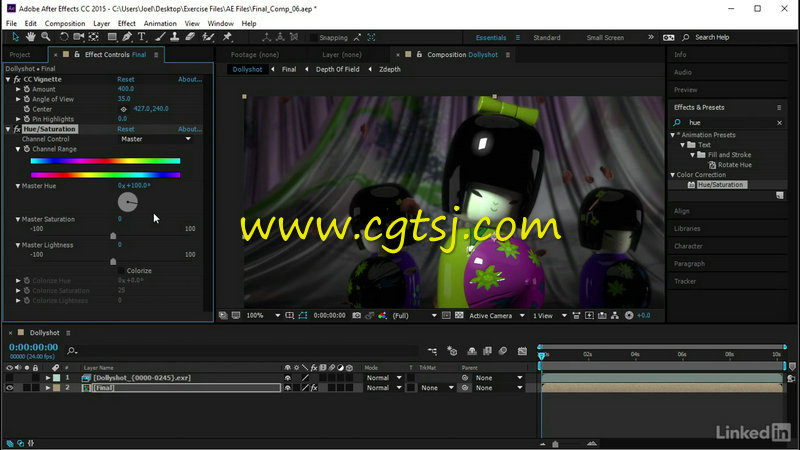This screenshot has height=450, width=800.
Task: Enable the Colorize checkbox
Action: [x=121, y=271]
